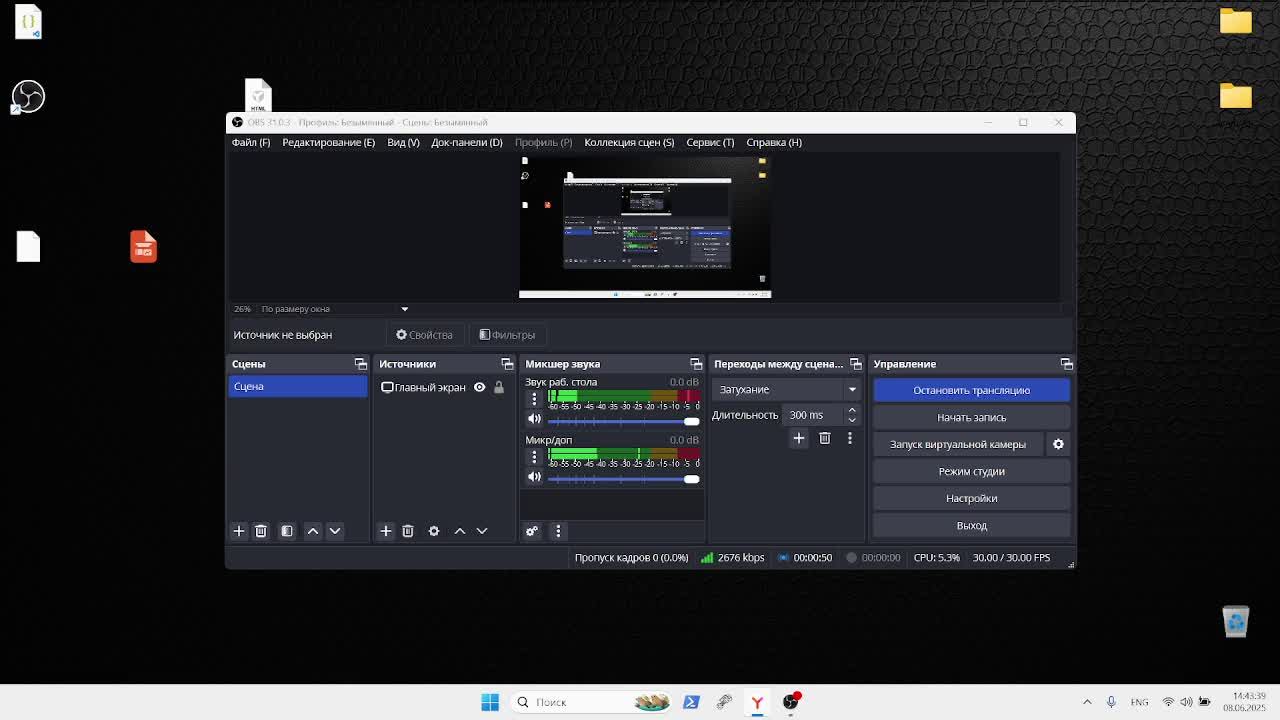Increase transition duration with up arrow
1280x720 pixels.
(852, 410)
